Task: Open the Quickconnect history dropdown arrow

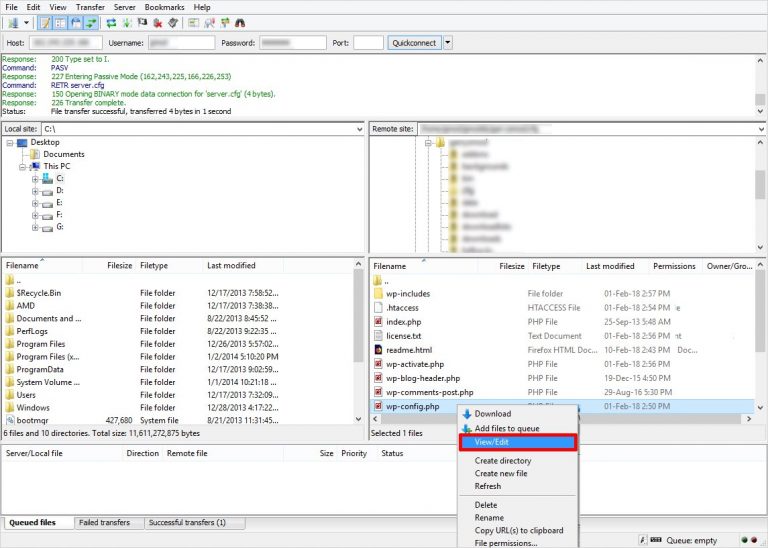Action: click(x=447, y=43)
